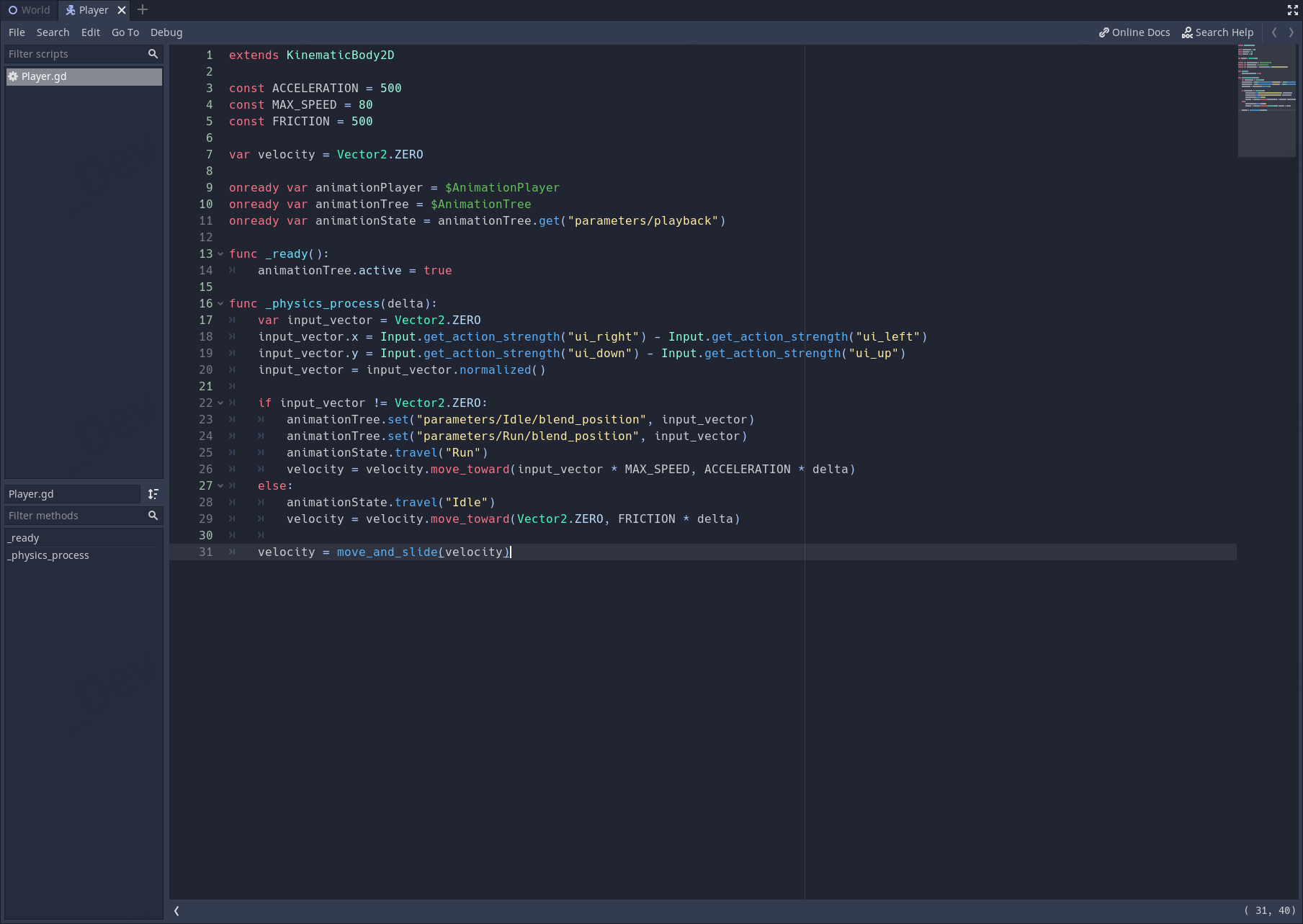The height and width of the screenshot is (924, 1303).
Task: Open the Search menu
Action: coord(53,32)
